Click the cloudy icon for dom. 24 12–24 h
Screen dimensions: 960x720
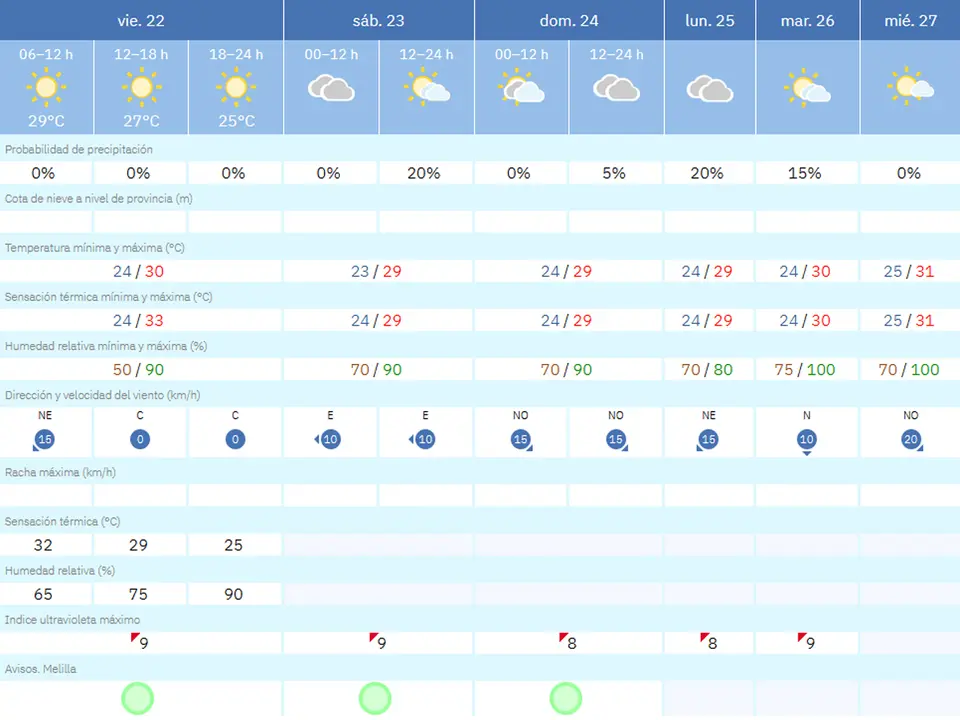tap(617, 88)
